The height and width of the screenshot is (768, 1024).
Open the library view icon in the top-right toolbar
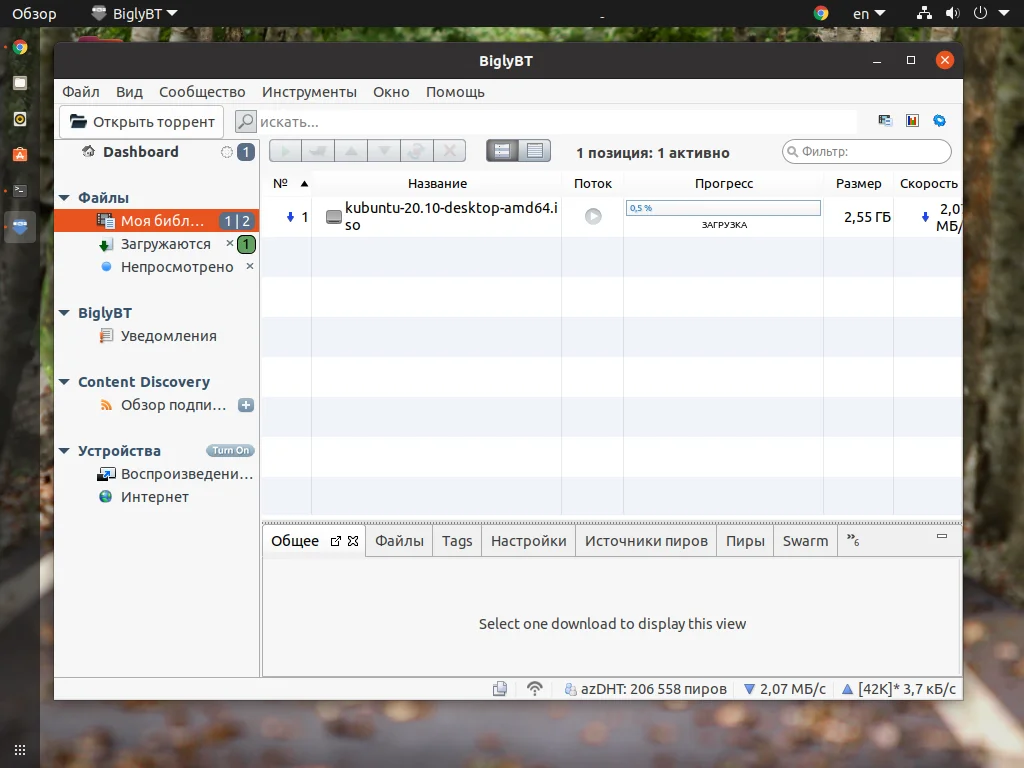(885, 120)
